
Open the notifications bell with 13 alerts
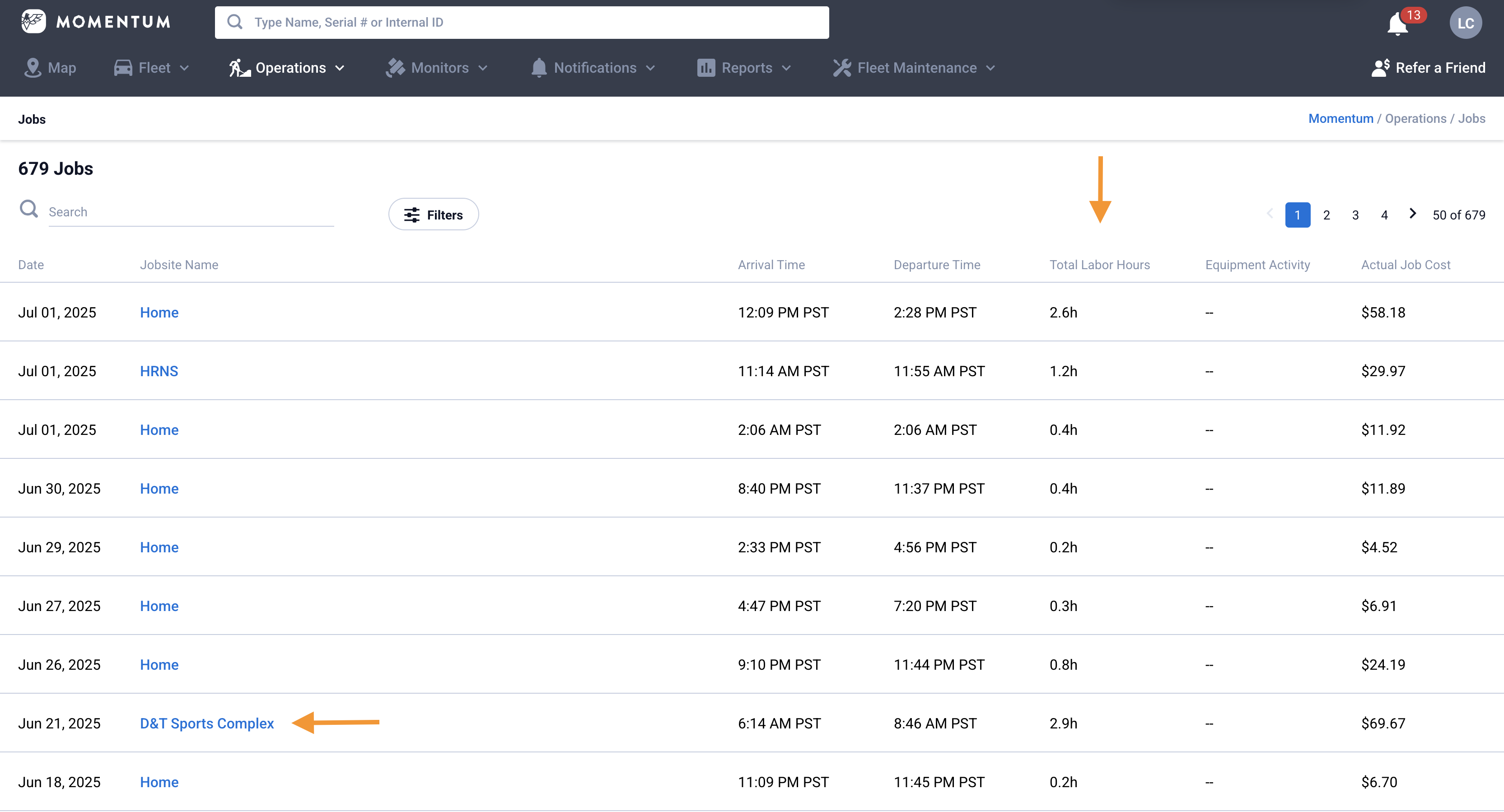coord(1398,23)
